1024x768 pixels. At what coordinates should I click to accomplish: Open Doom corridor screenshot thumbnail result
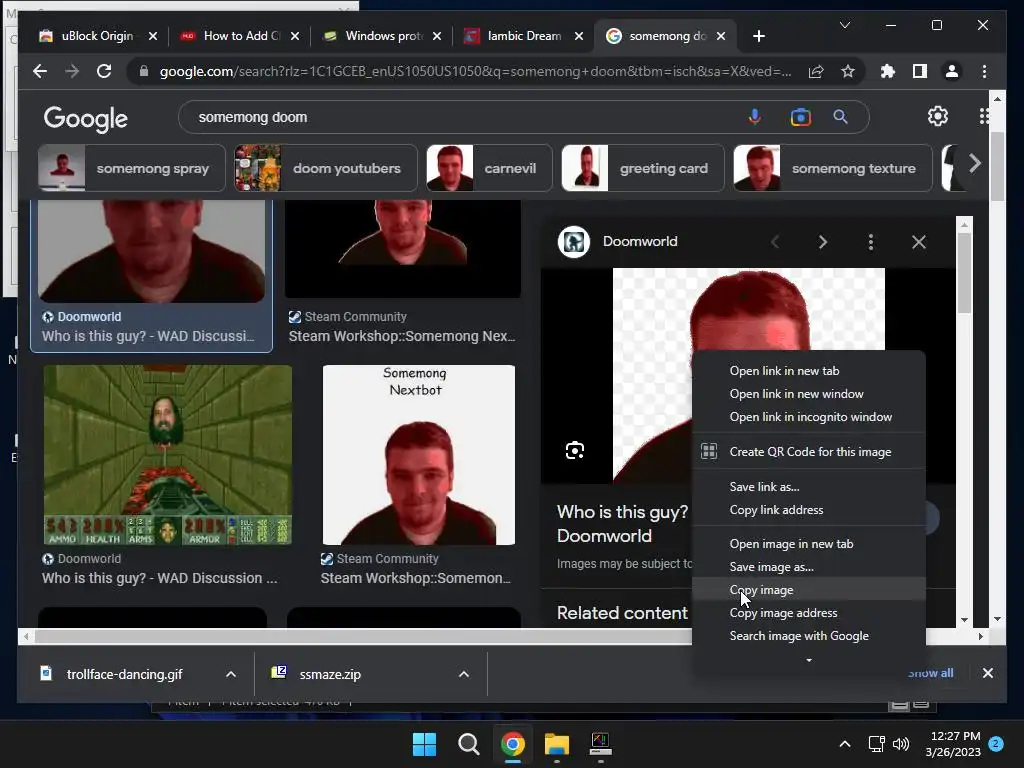(168, 455)
